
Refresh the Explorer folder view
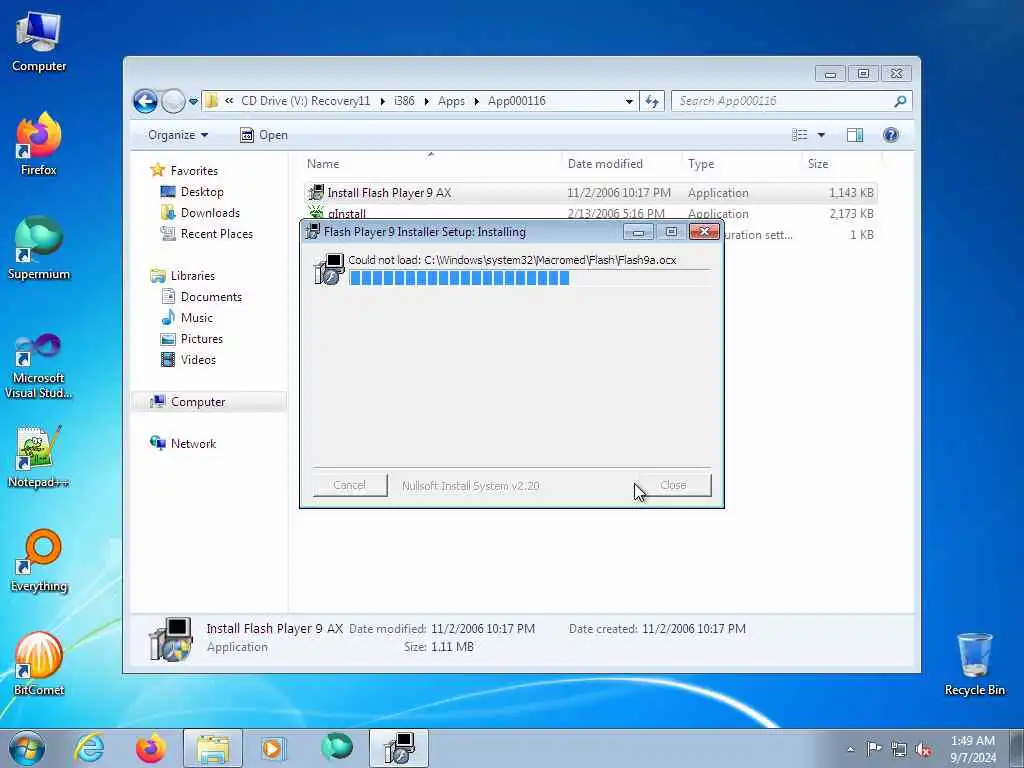tap(652, 101)
